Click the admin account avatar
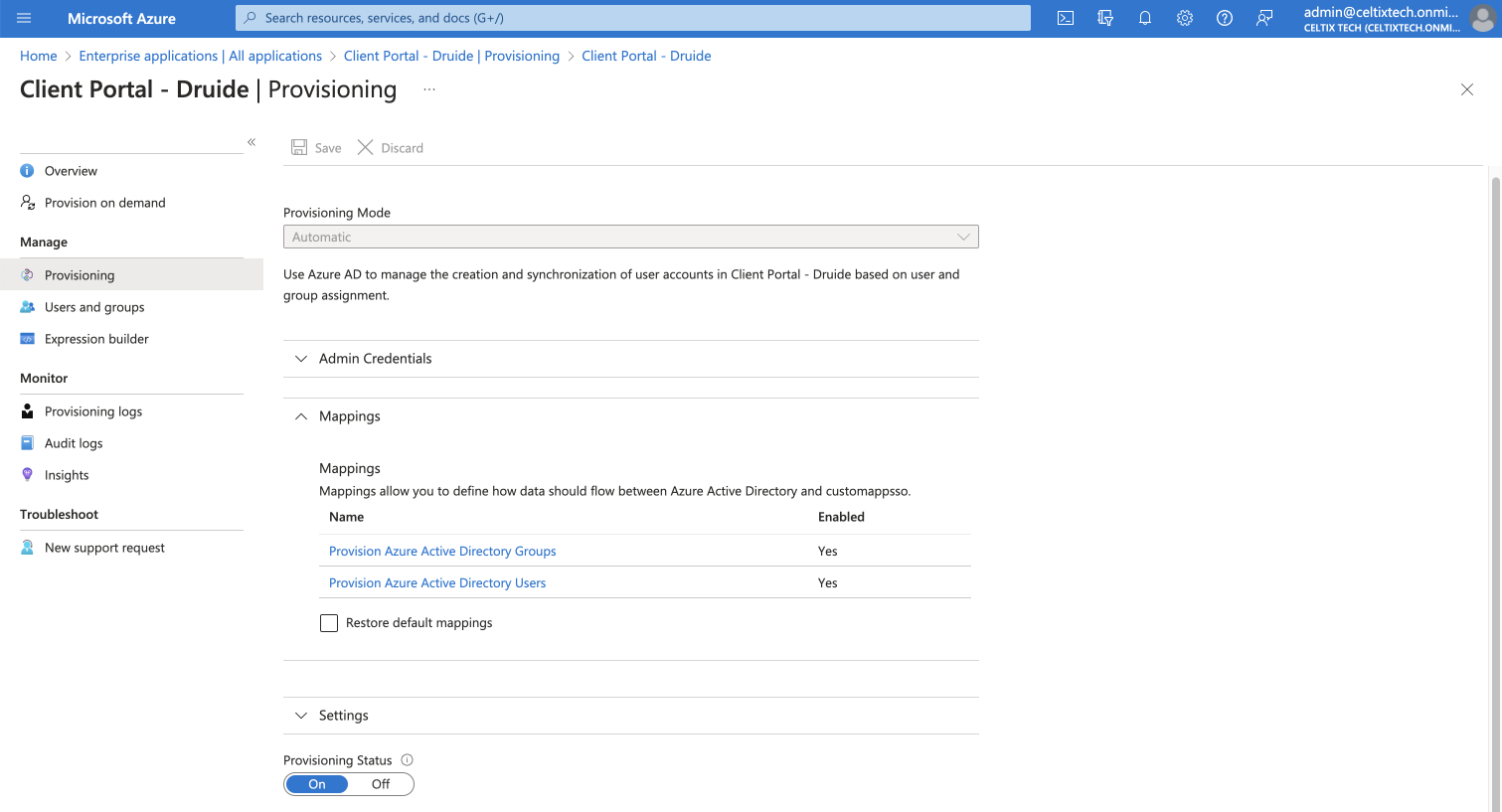This screenshot has height=812, width=1502. 1482,18
